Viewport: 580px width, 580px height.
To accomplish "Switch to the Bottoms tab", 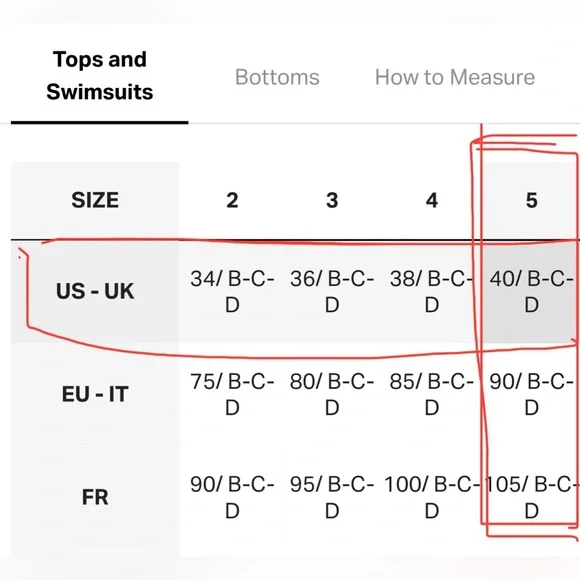I will (x=277, y=77).
